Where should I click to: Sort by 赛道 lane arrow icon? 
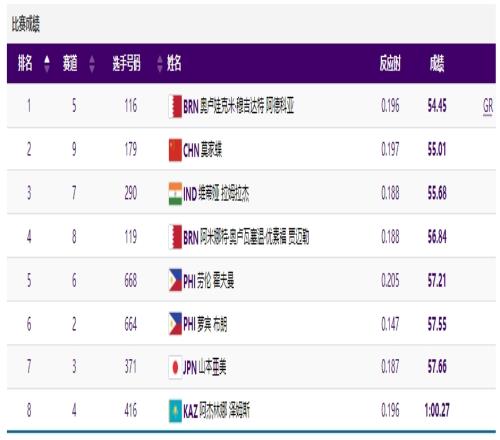[92, 64]
